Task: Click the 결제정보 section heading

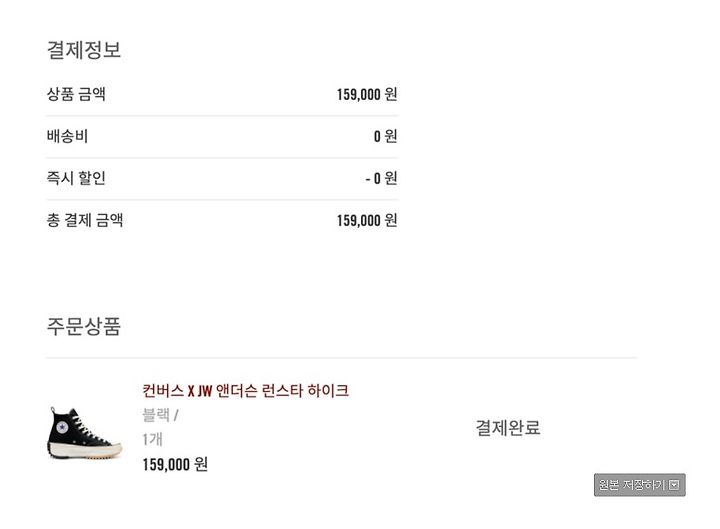Action: click(84, 50)
